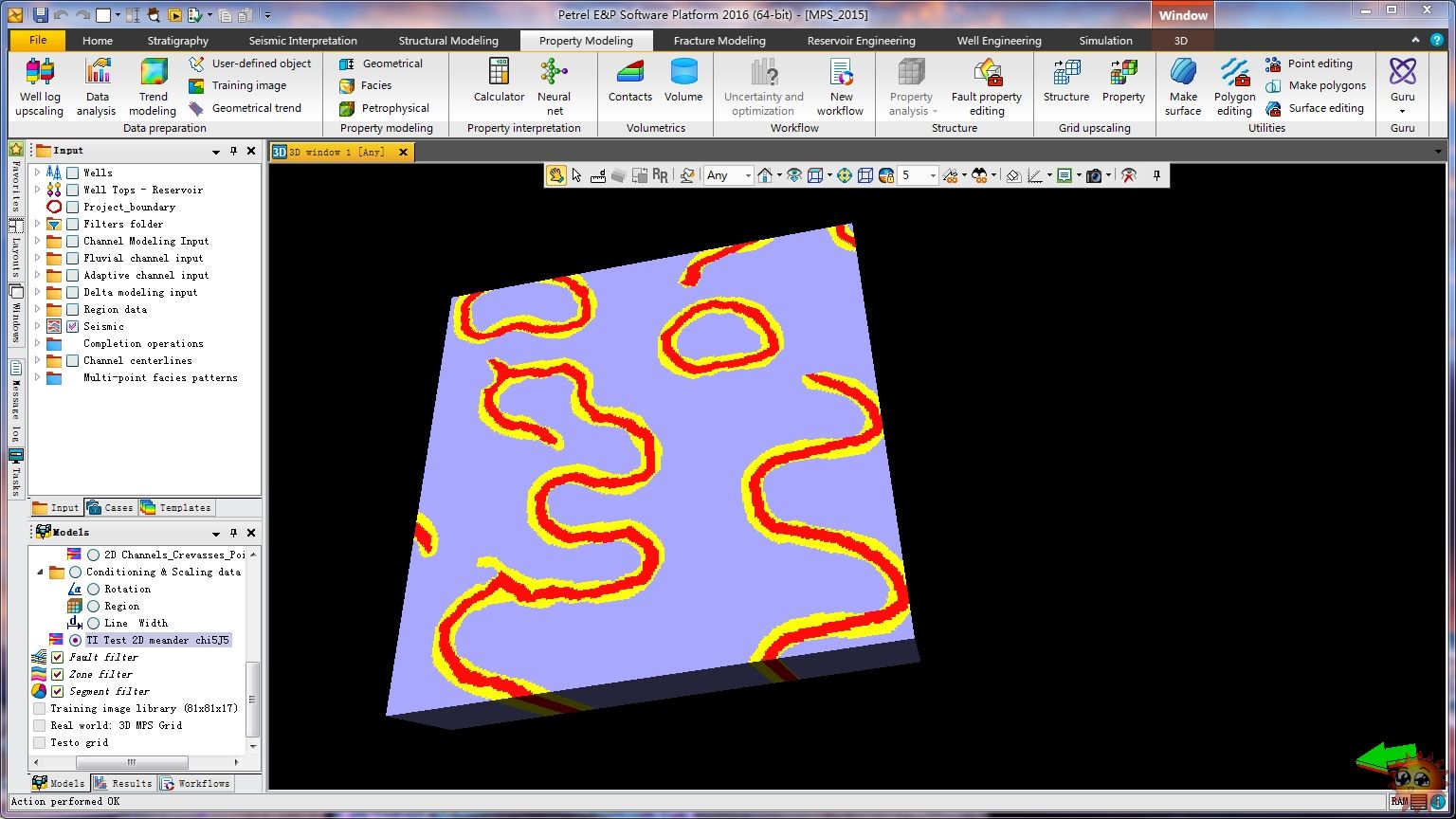Open Polygon editing utility
Viewport: 1456px width, 819px height.
1234,87
